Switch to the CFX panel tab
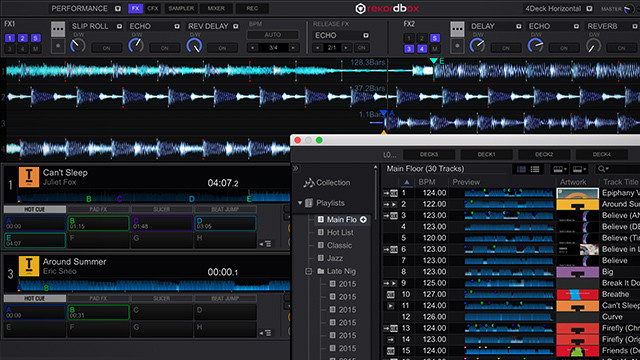 [153, 8]
